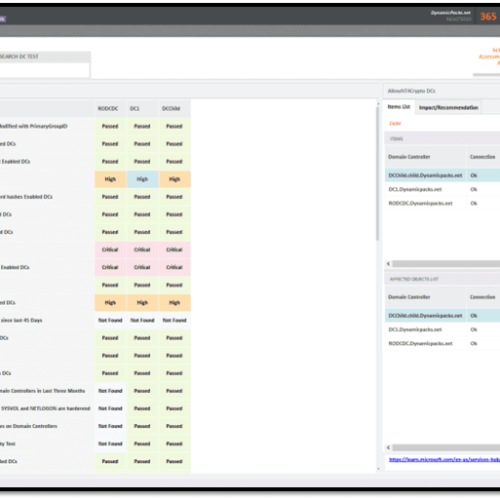Open the Impact/Recommendation tab

[x=448, y=107]
